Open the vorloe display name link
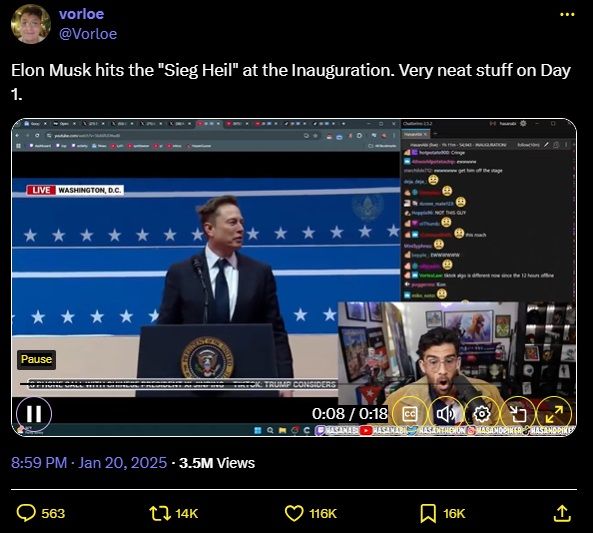 (81, 14)
